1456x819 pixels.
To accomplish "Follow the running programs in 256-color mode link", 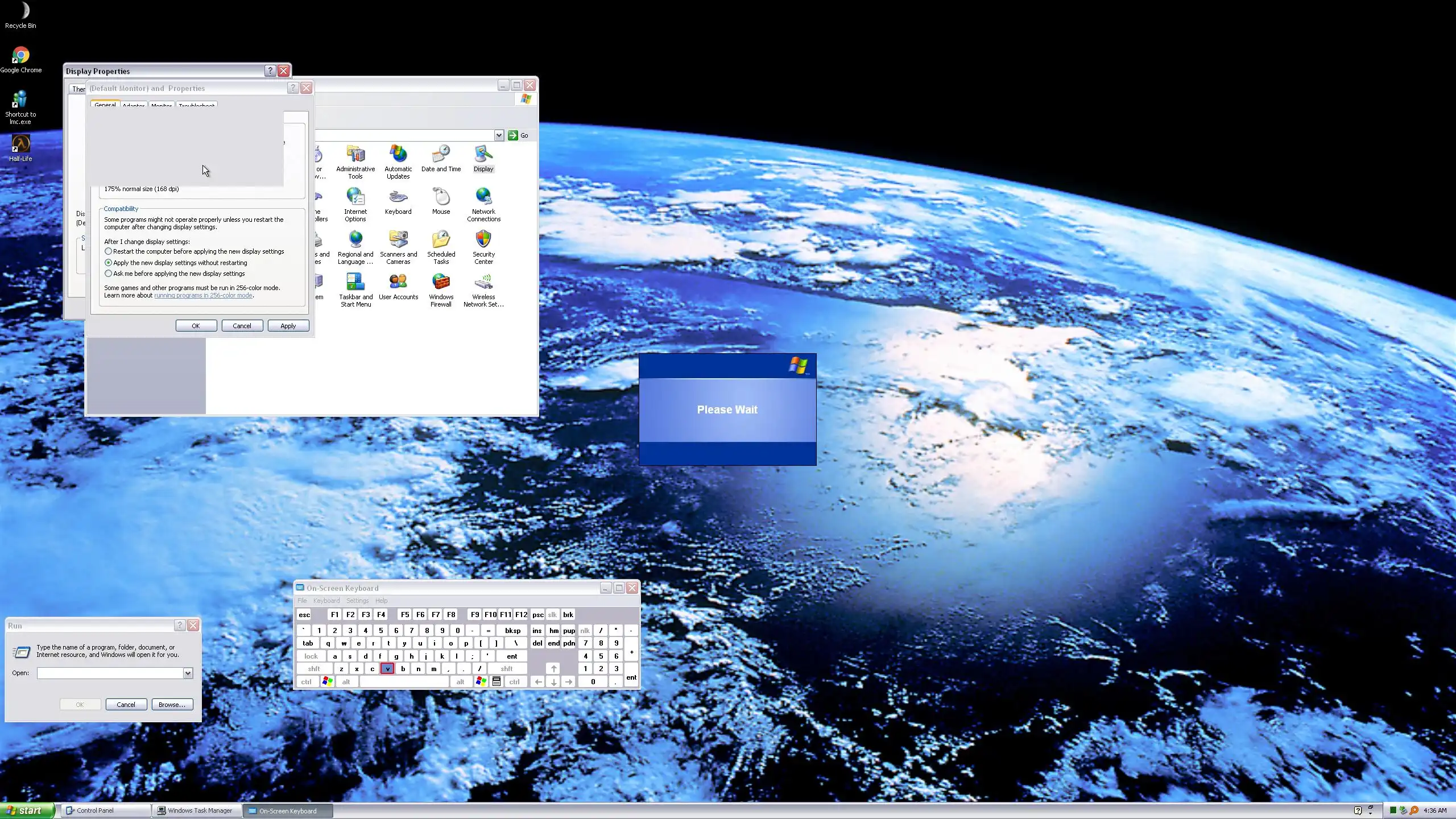I will pos(203,296).
